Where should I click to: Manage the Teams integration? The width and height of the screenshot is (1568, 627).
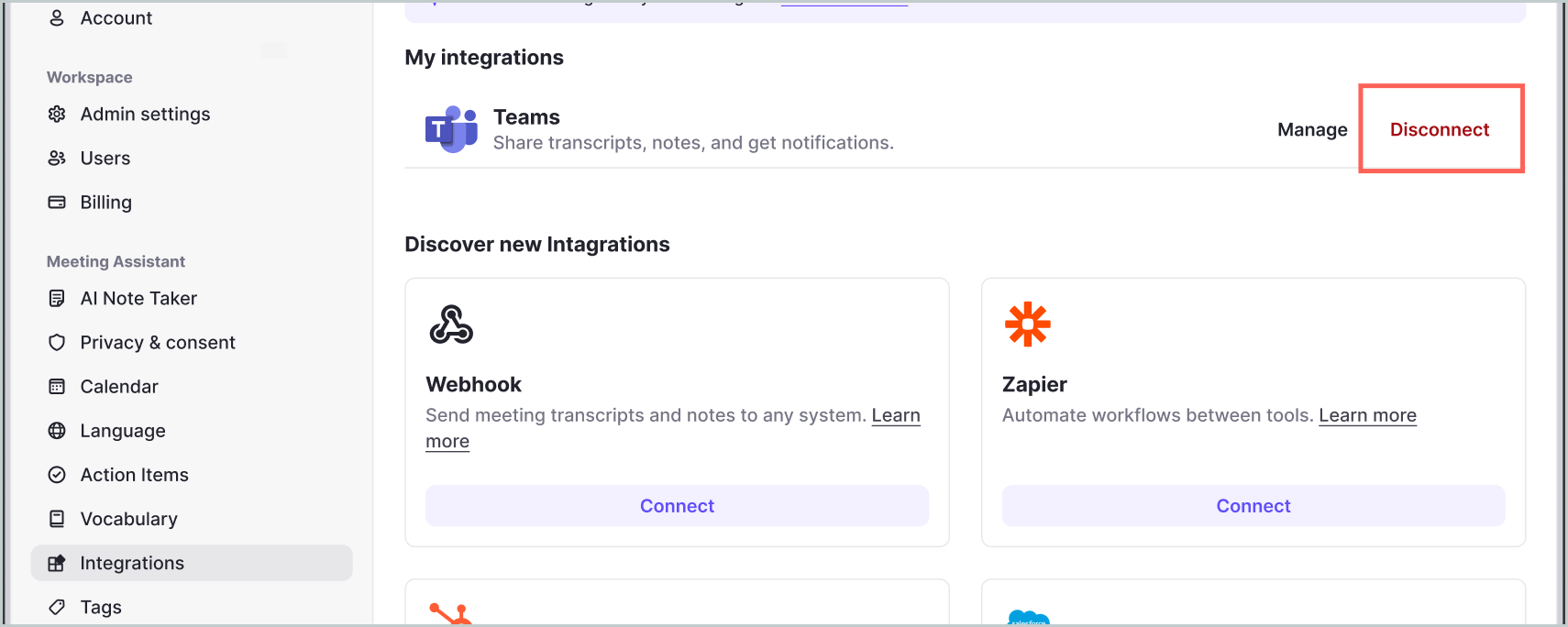1312,129
